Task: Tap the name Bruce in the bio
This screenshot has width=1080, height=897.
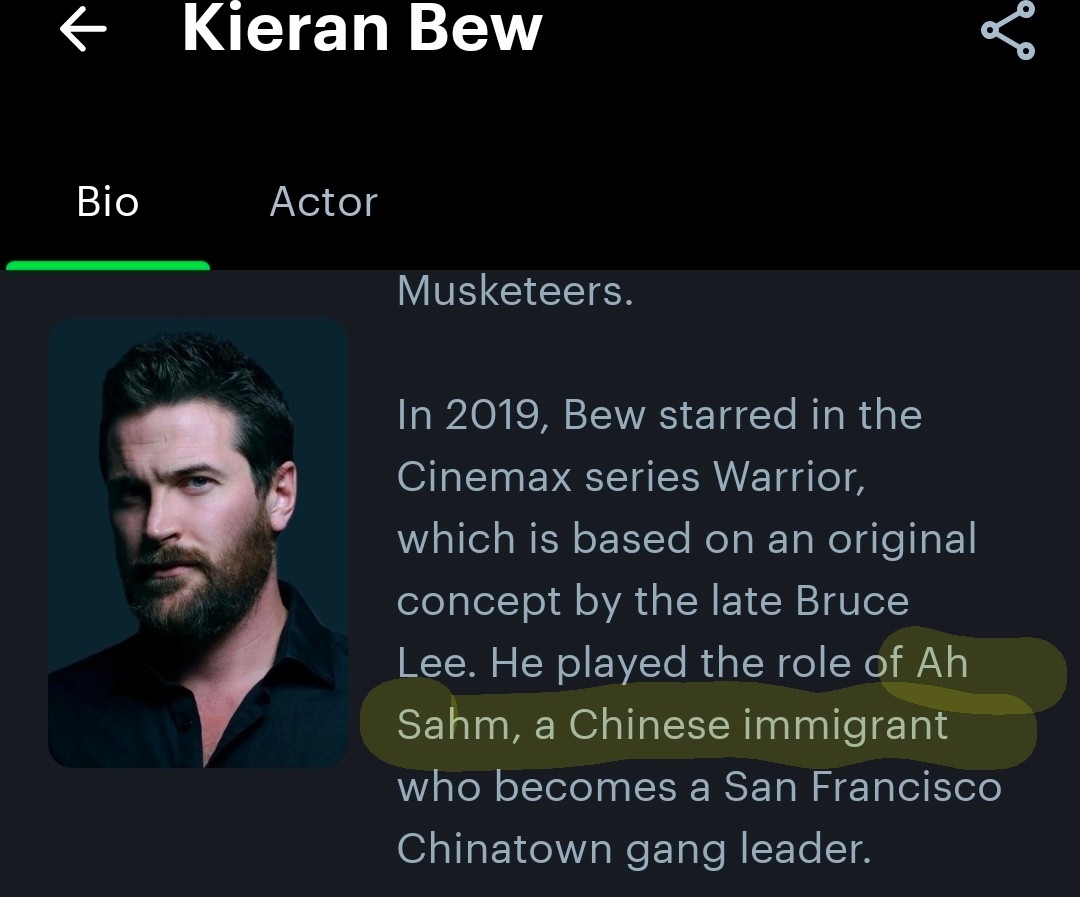Action: pyautogui.click(x=852, y=601)
